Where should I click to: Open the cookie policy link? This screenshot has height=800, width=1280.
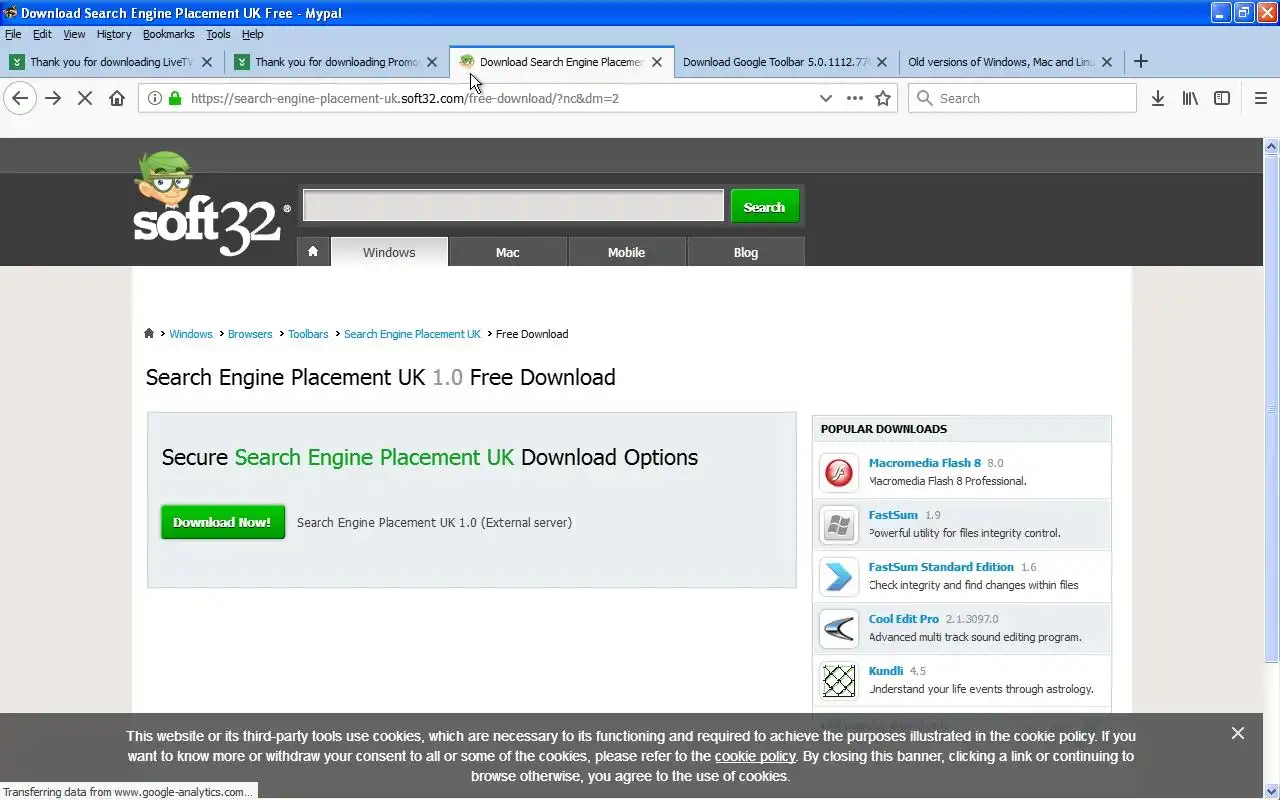coord(755,756)
